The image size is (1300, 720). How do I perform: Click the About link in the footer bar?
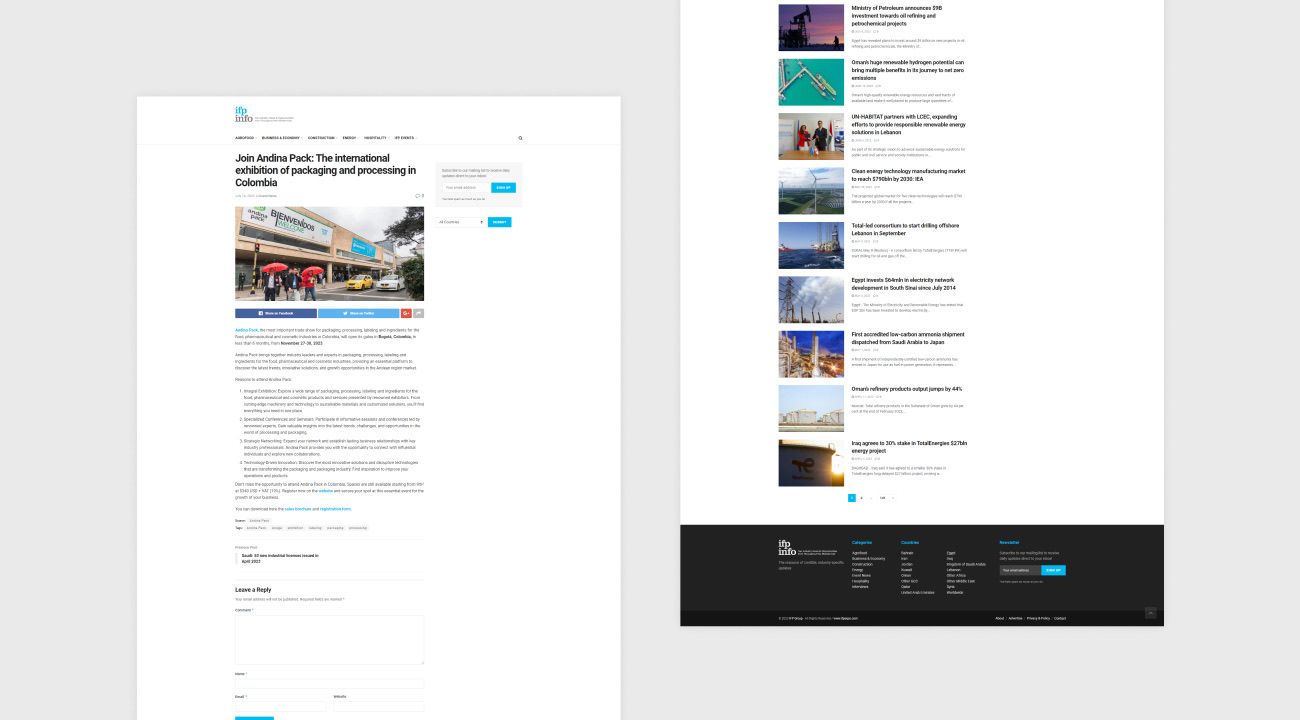[999, 618]
